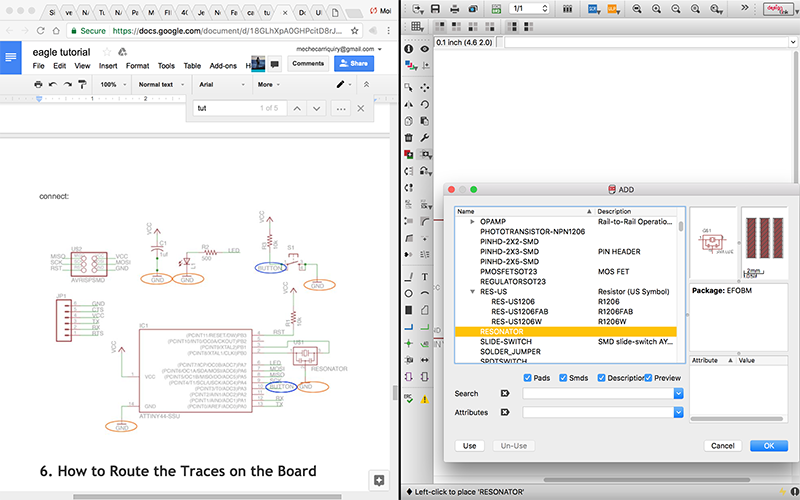800x500 pixels.
Task: Click the Save icon in EAGLE toolbar
Action: click(435, 9)
